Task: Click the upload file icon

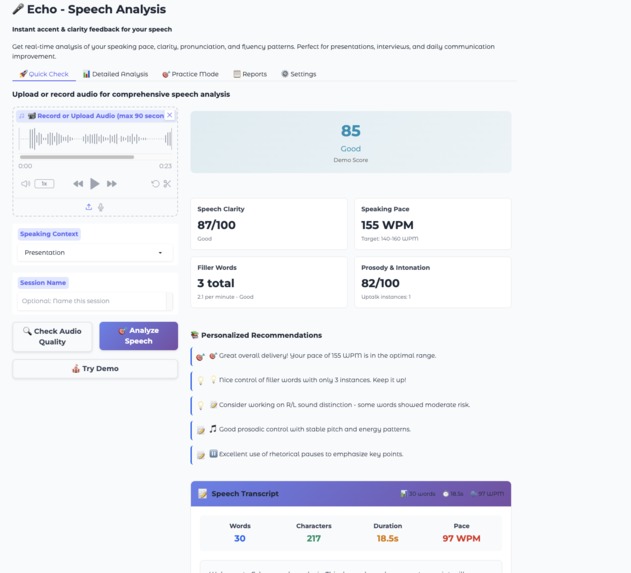Action: 89,207
